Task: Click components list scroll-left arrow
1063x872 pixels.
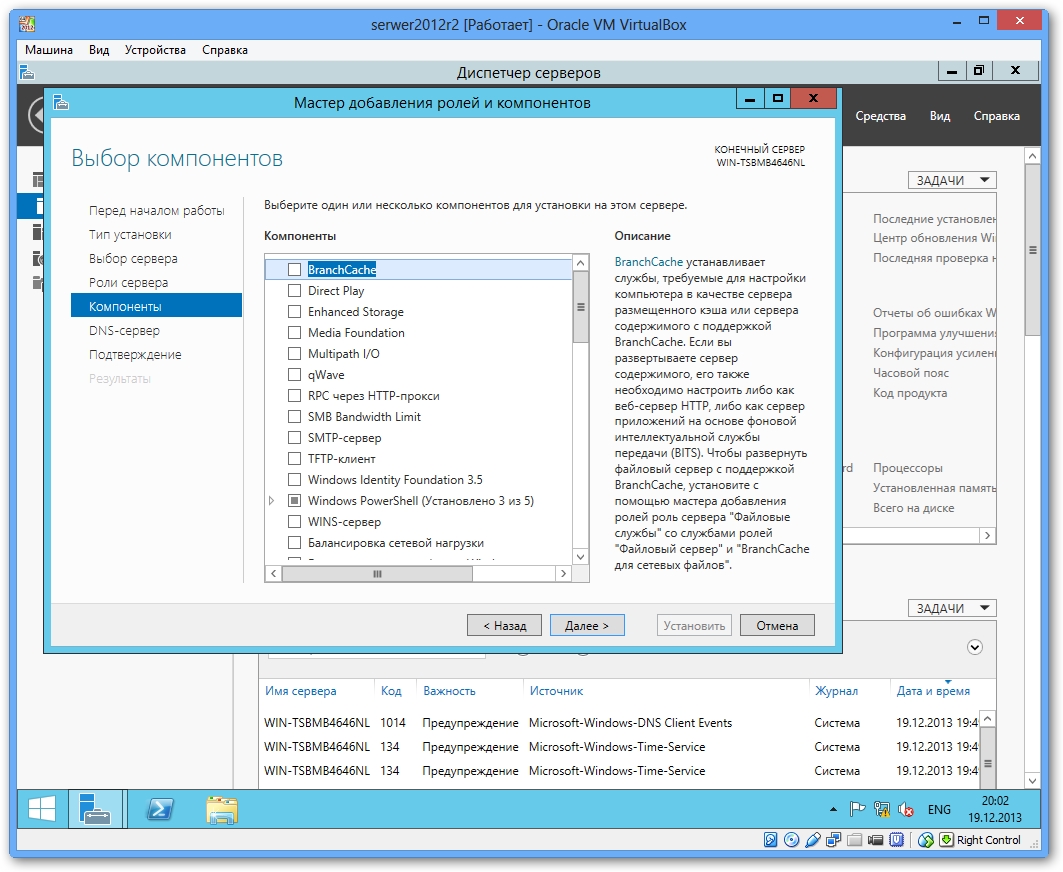Action: pos(273,574)
